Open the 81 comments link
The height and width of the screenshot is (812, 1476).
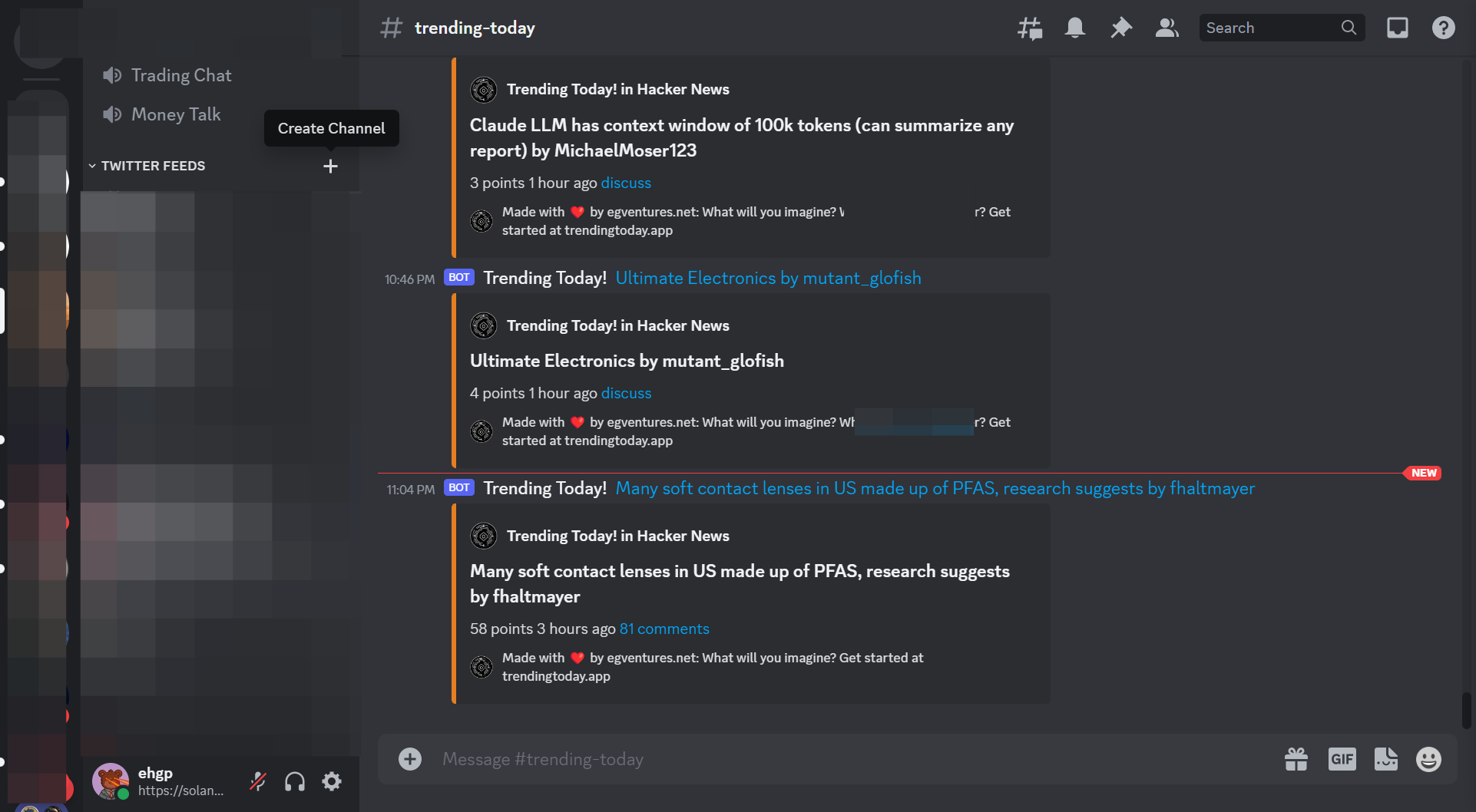[664, 629]
